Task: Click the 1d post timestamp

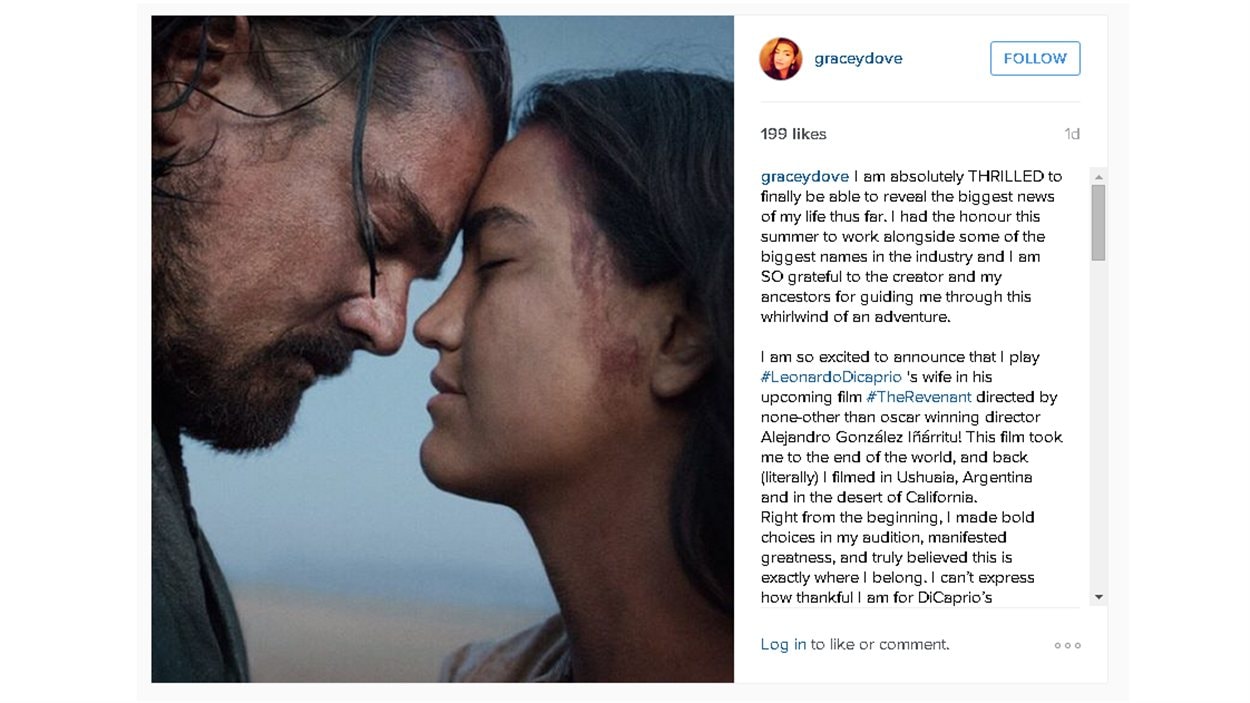Action: pyautogui.click(x=1071, y=134)
